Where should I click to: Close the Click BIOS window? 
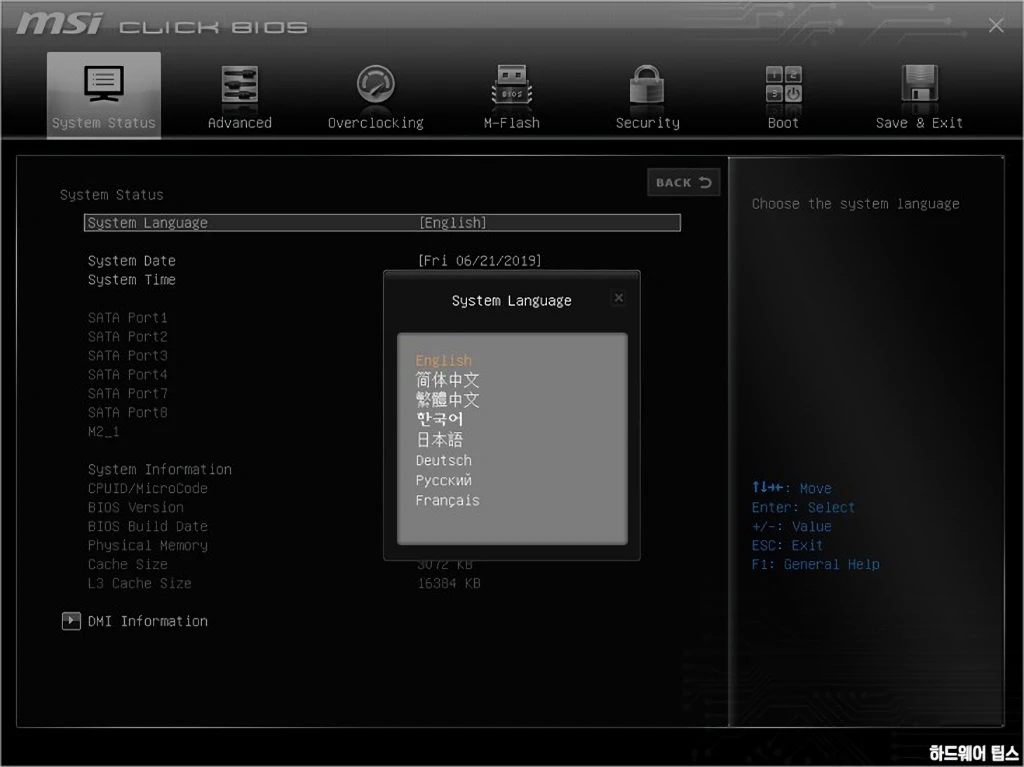[x=996, y=25]
